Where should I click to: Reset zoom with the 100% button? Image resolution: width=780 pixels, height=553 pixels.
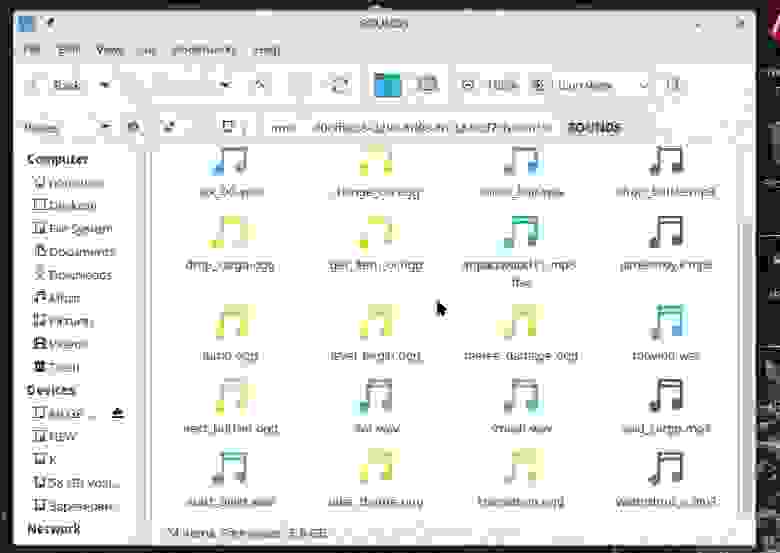(501, 85)
